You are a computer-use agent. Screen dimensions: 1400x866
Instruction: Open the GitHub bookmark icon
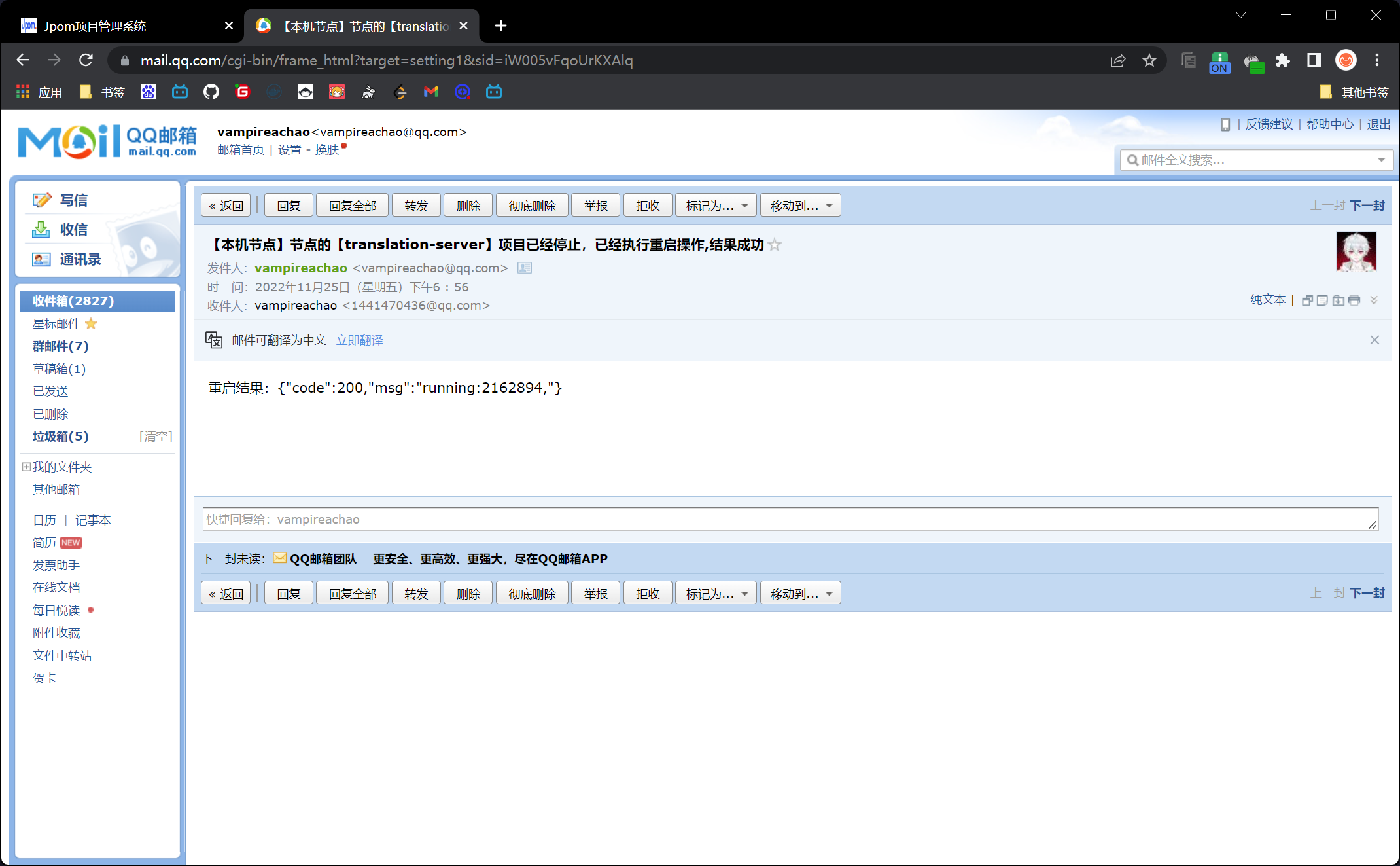tap(211, 92)
